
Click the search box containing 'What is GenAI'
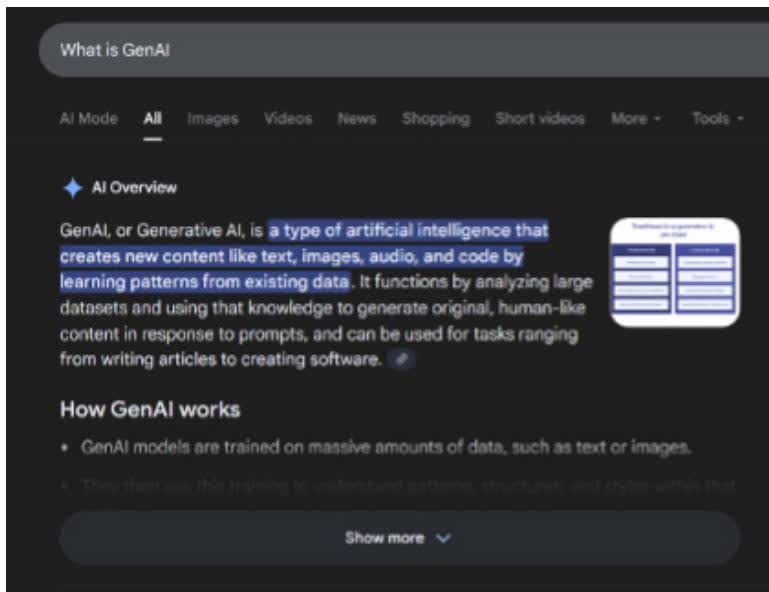tap(400, 50)
